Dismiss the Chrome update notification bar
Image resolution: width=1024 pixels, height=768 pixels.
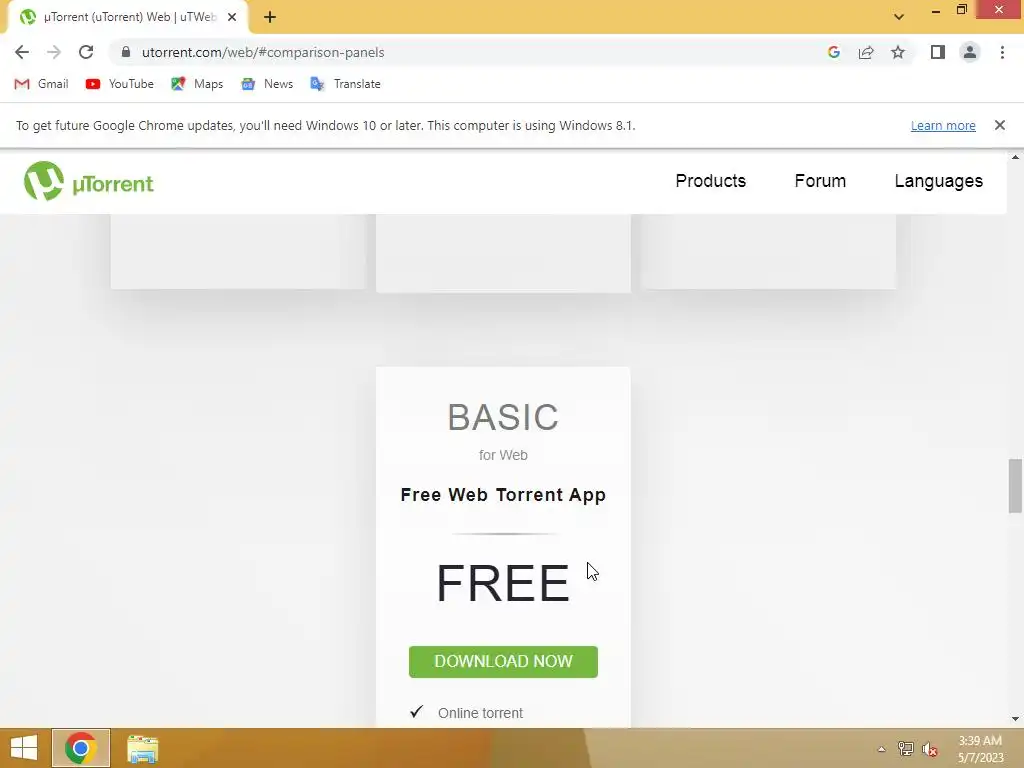click(999, 125)
